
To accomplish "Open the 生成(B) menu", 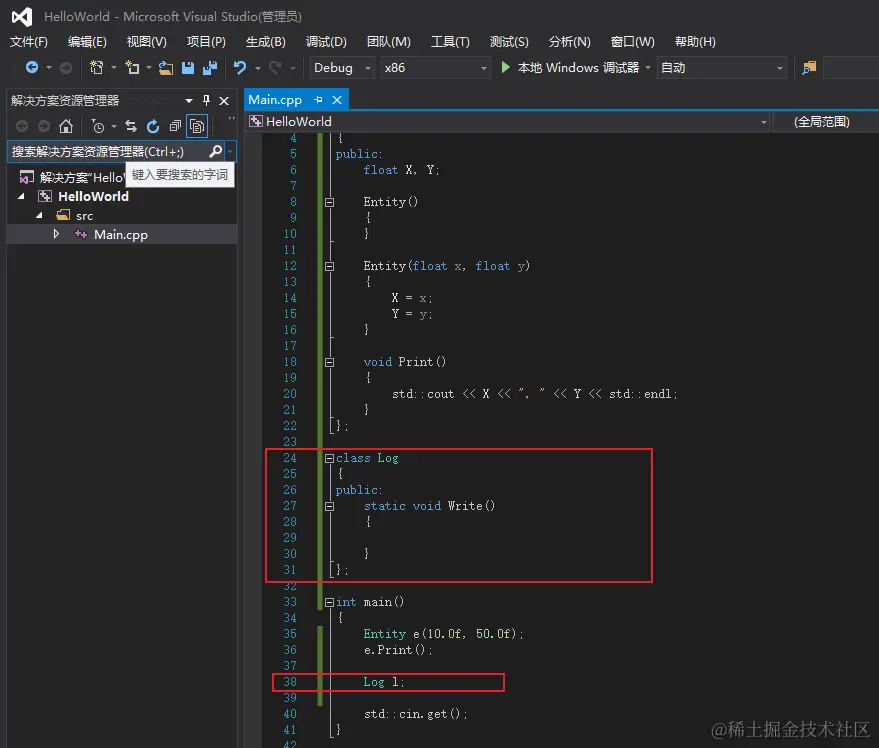I will click(x=265, y=42).
